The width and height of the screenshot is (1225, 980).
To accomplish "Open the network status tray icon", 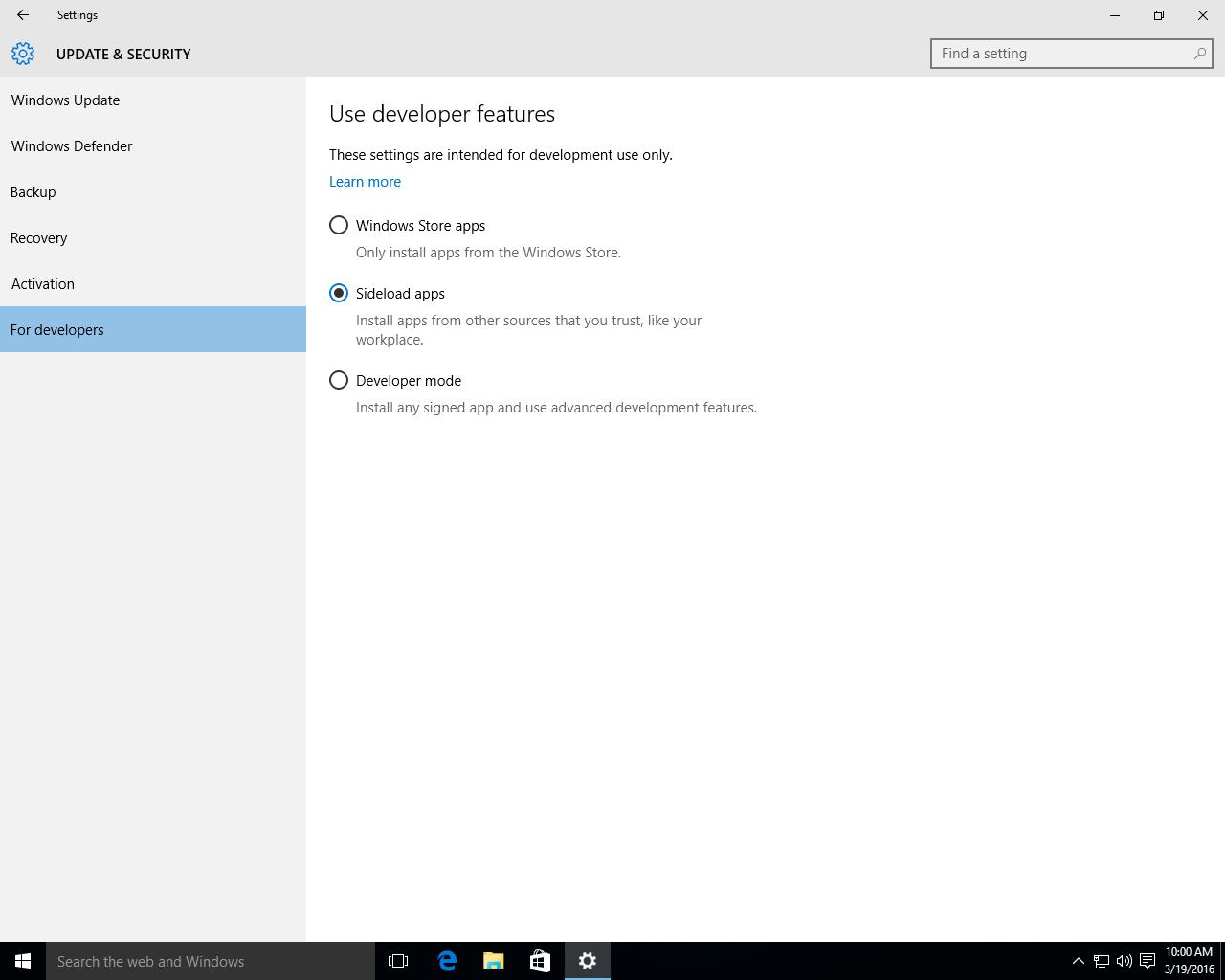I will tap(1101, 961).
